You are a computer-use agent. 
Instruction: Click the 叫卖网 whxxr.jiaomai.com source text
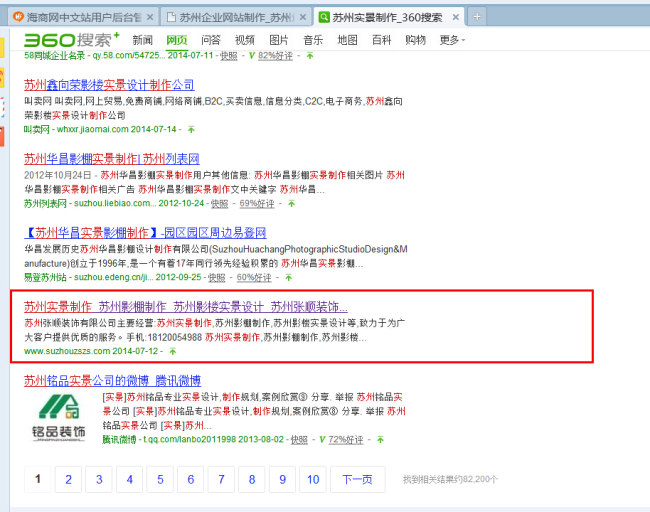pyautogui.click(x=76, y=129)
